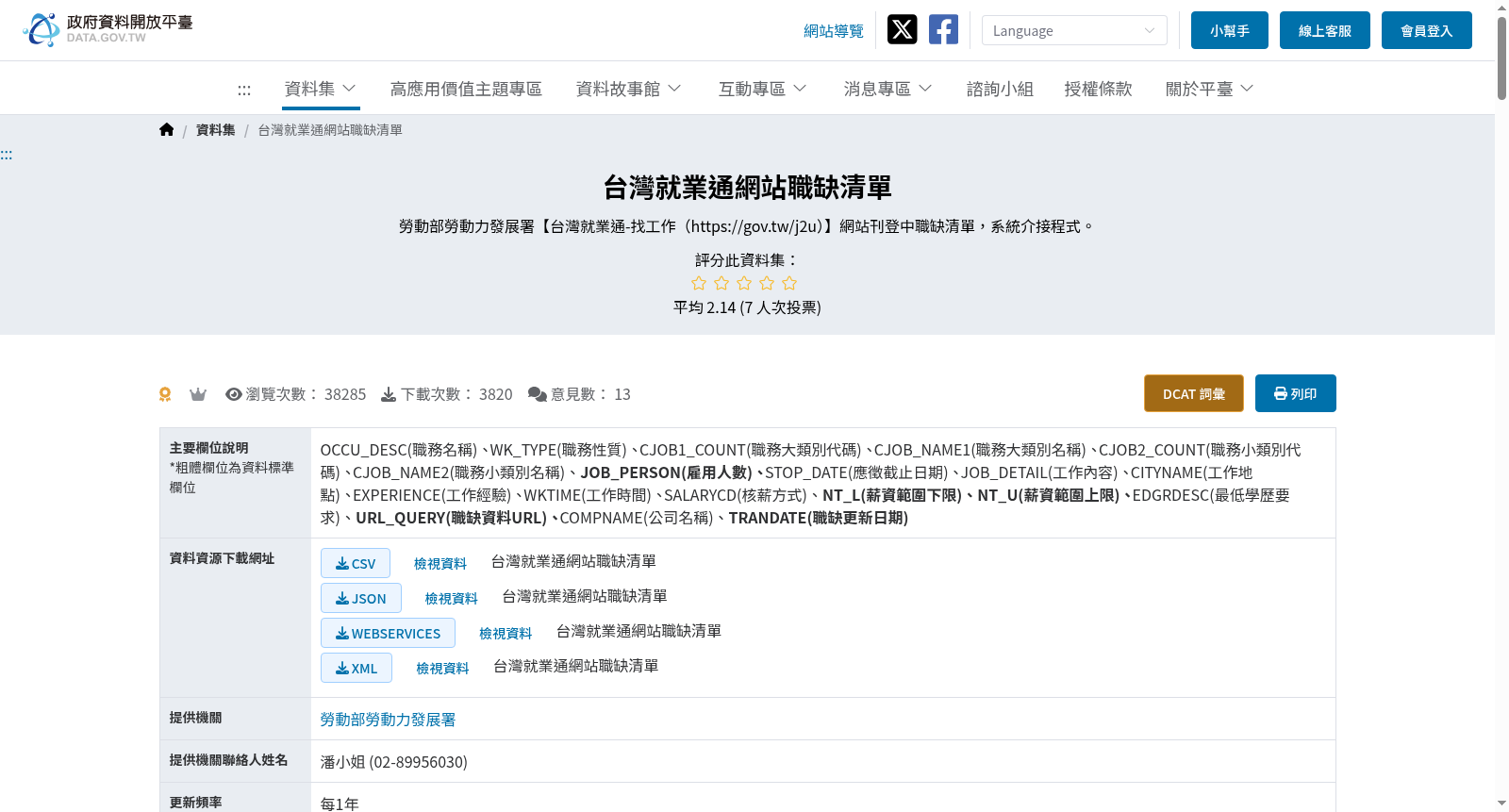The image size is (1509, 812).
Task: Expand the 互動專區 menu
Action: point(763,89)
